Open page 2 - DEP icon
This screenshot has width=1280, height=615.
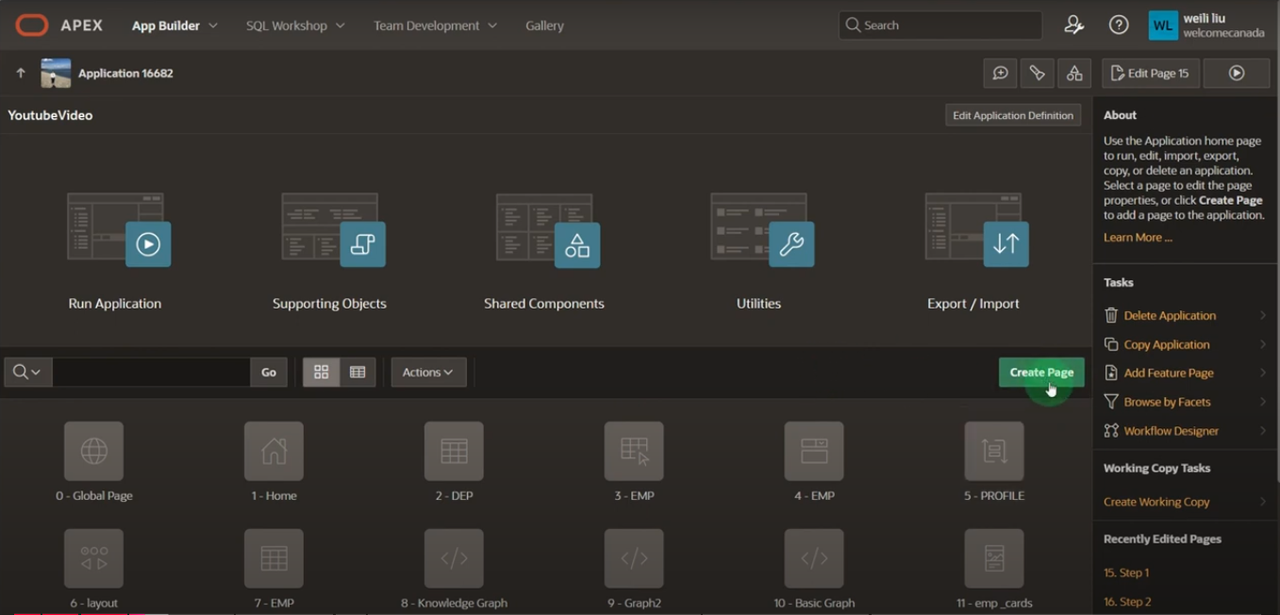(x=454, y=451)
